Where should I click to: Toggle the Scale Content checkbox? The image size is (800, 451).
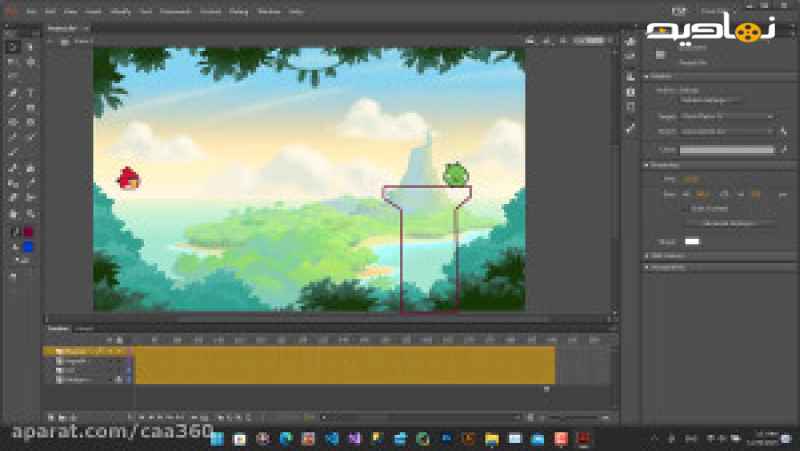point(685,209)
